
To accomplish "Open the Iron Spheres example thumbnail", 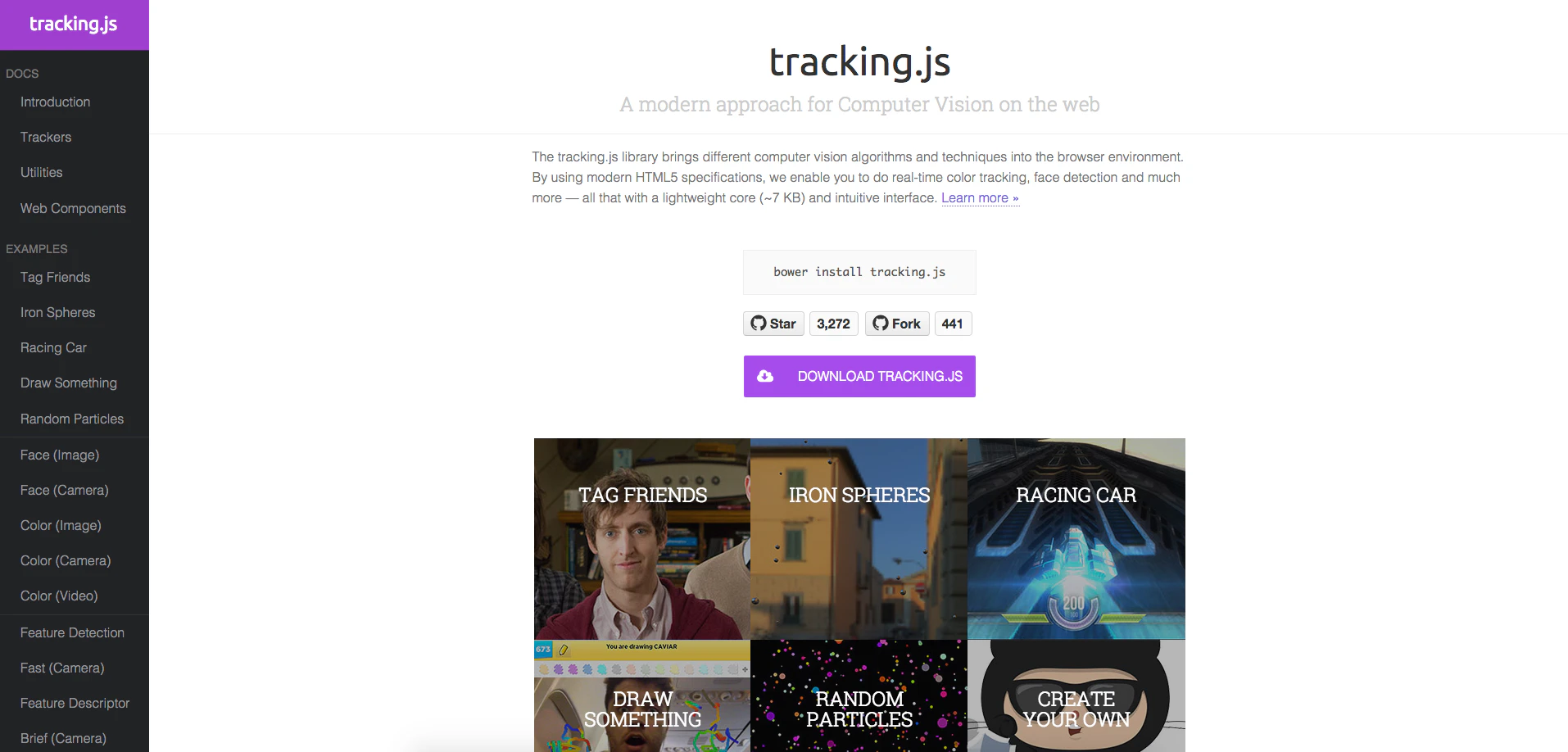I will tap(859, 539).
